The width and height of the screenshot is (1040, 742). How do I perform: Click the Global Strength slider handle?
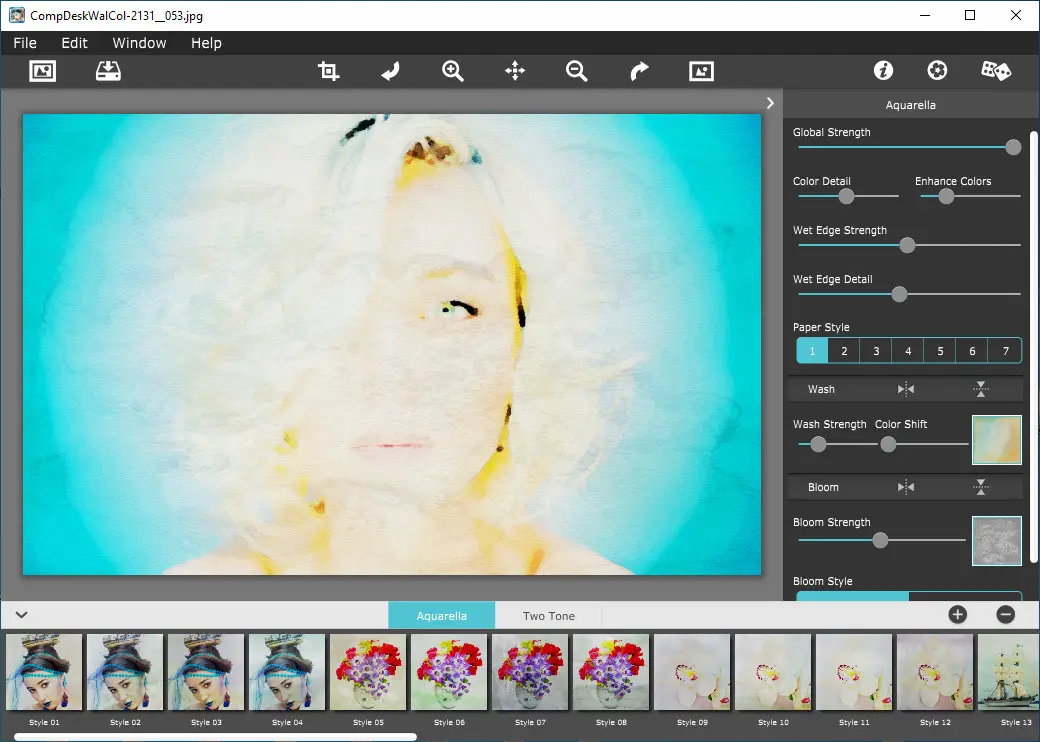pyautogui.click(x=1013, y=147)
